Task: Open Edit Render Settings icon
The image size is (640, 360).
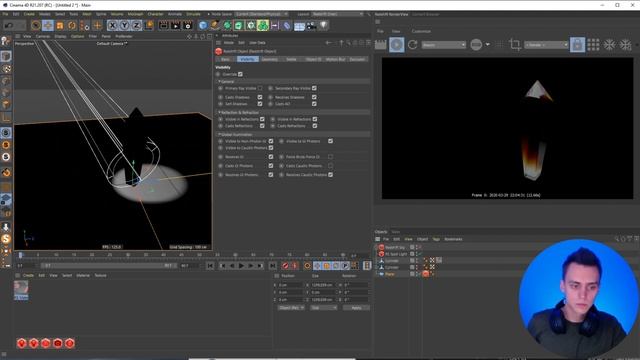Action: tap(188, 26)
